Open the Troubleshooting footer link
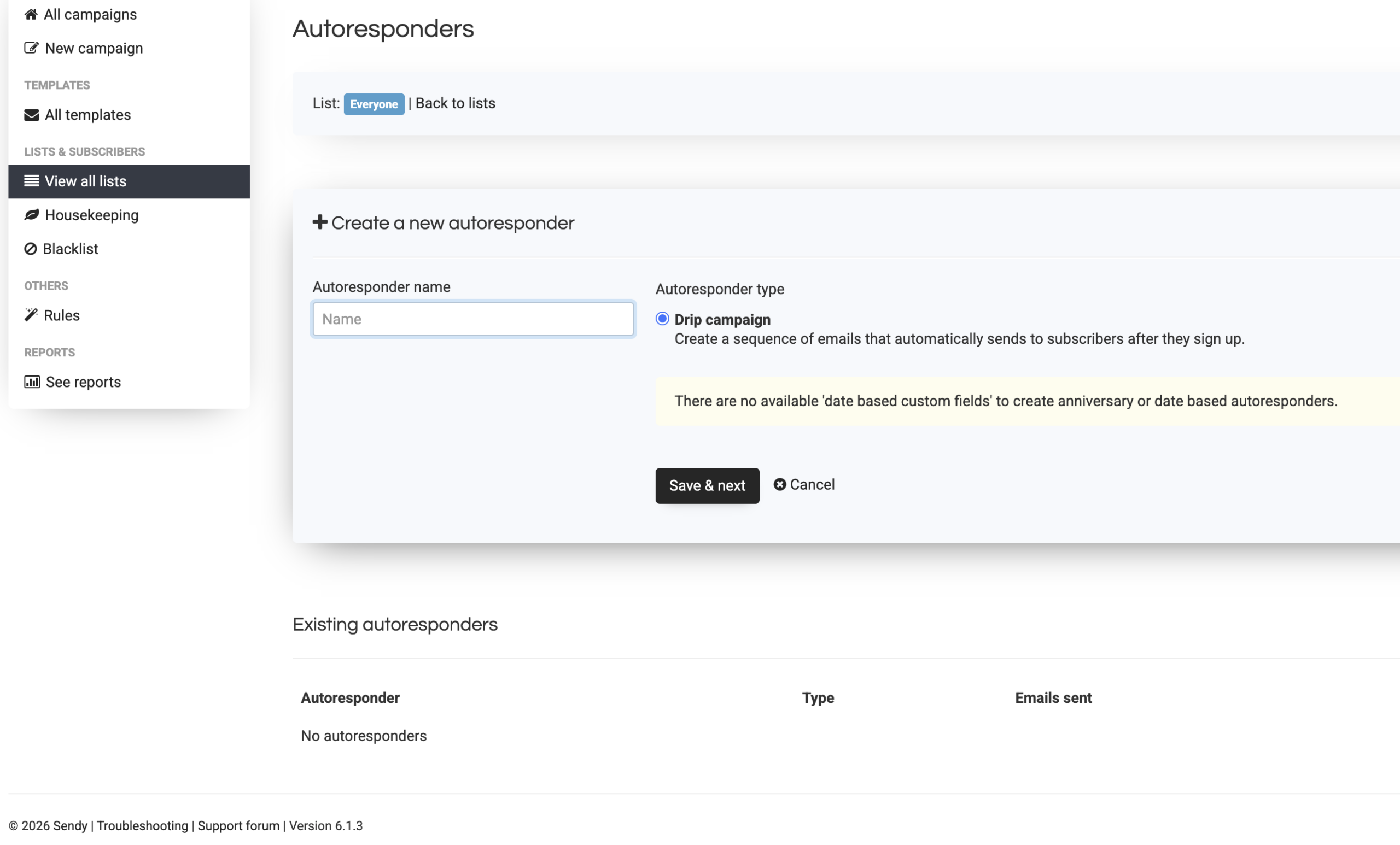The image size is (1400, 845). (142, 826)
